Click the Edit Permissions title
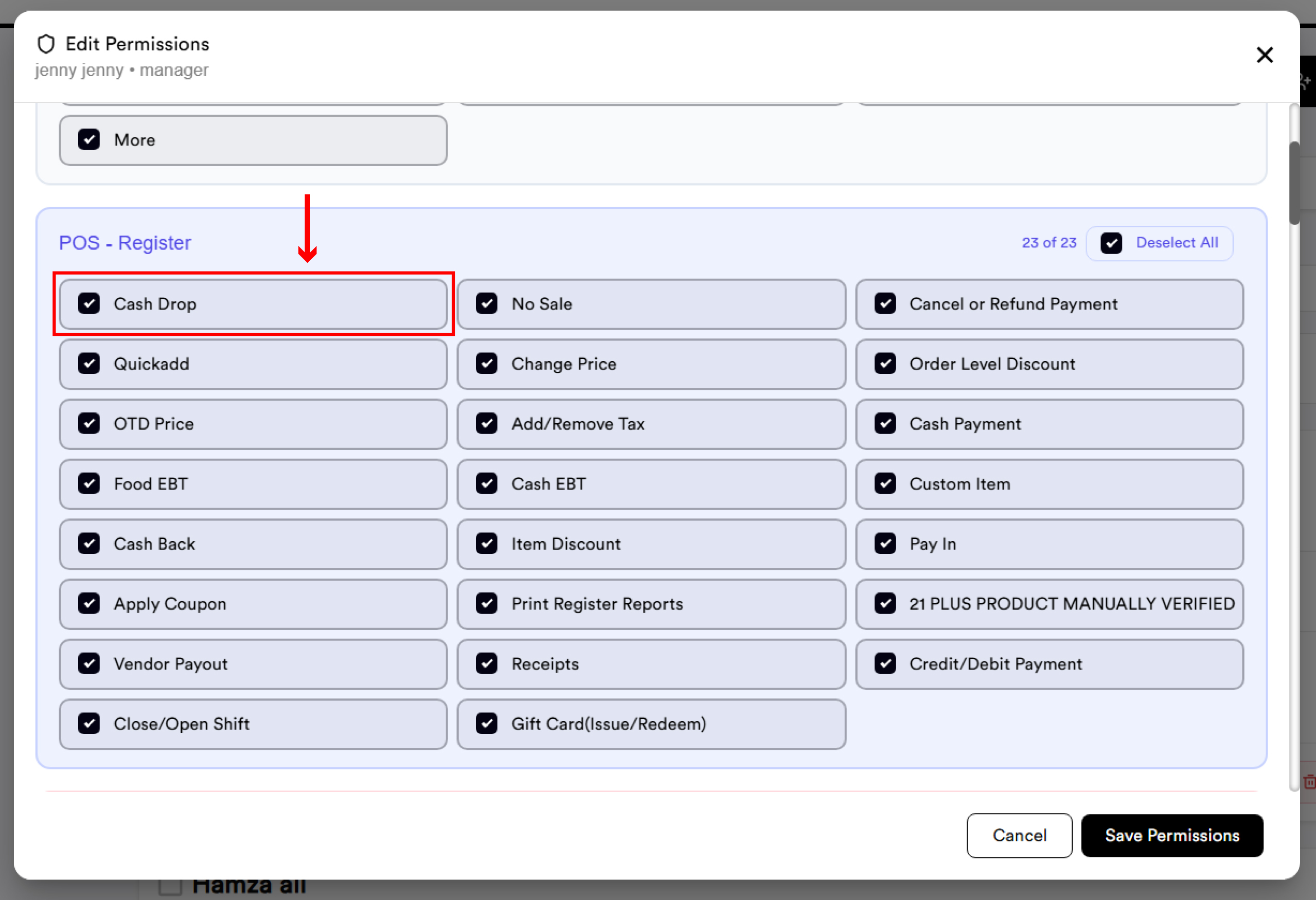The height and width of the screenshot is (900, 1316). tap(137, 44)
